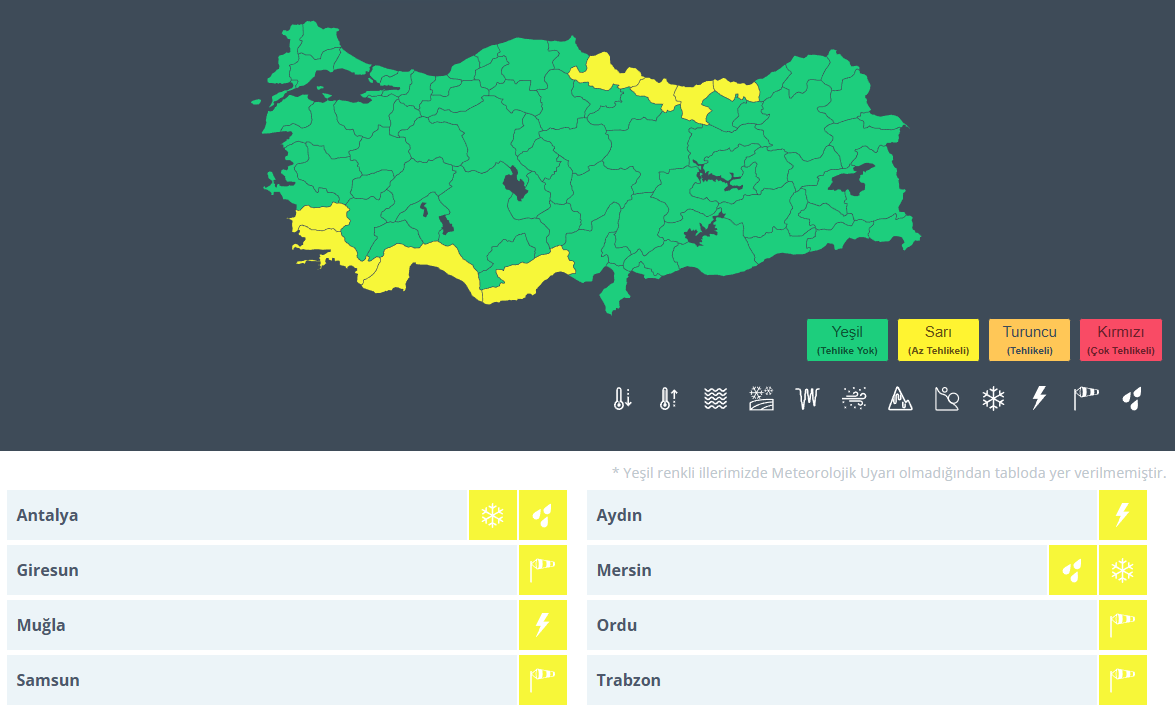Click the rain icon in Mersin row
The height and width of the screenshot is (710, 1175).
1072,571
